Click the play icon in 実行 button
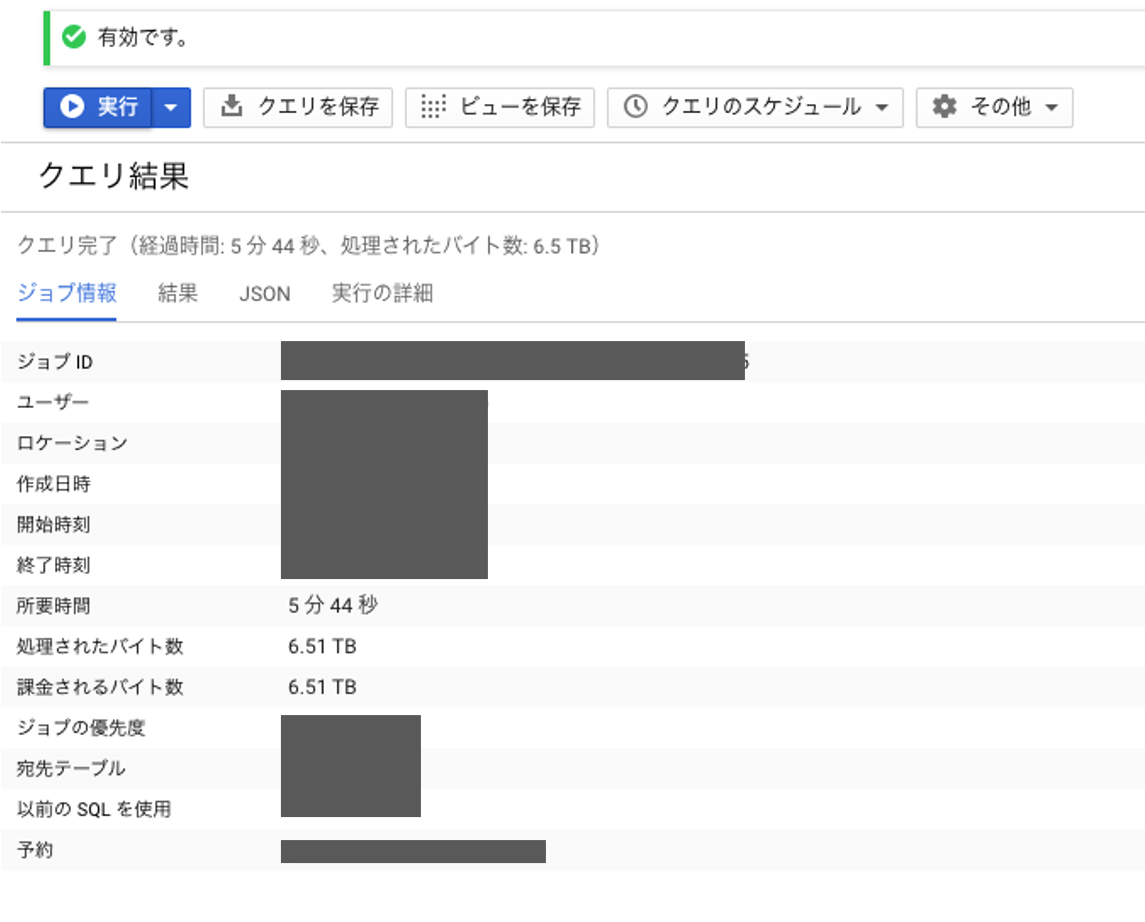The image size is (1145, 922). 72,107
